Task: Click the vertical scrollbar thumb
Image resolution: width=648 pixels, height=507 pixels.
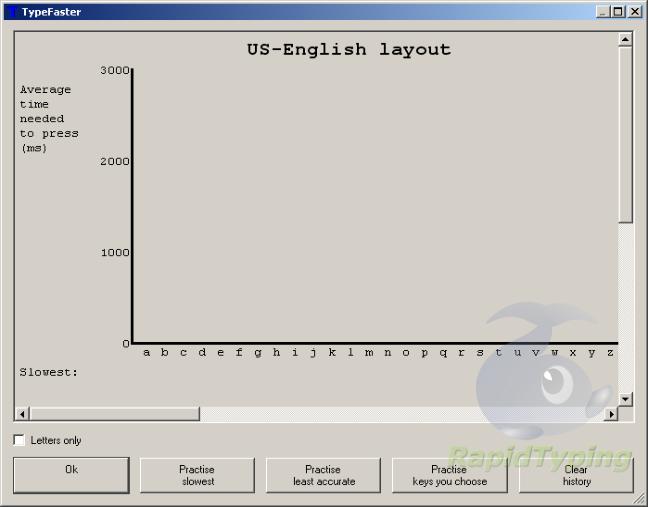Action: (x=625, y=135)
